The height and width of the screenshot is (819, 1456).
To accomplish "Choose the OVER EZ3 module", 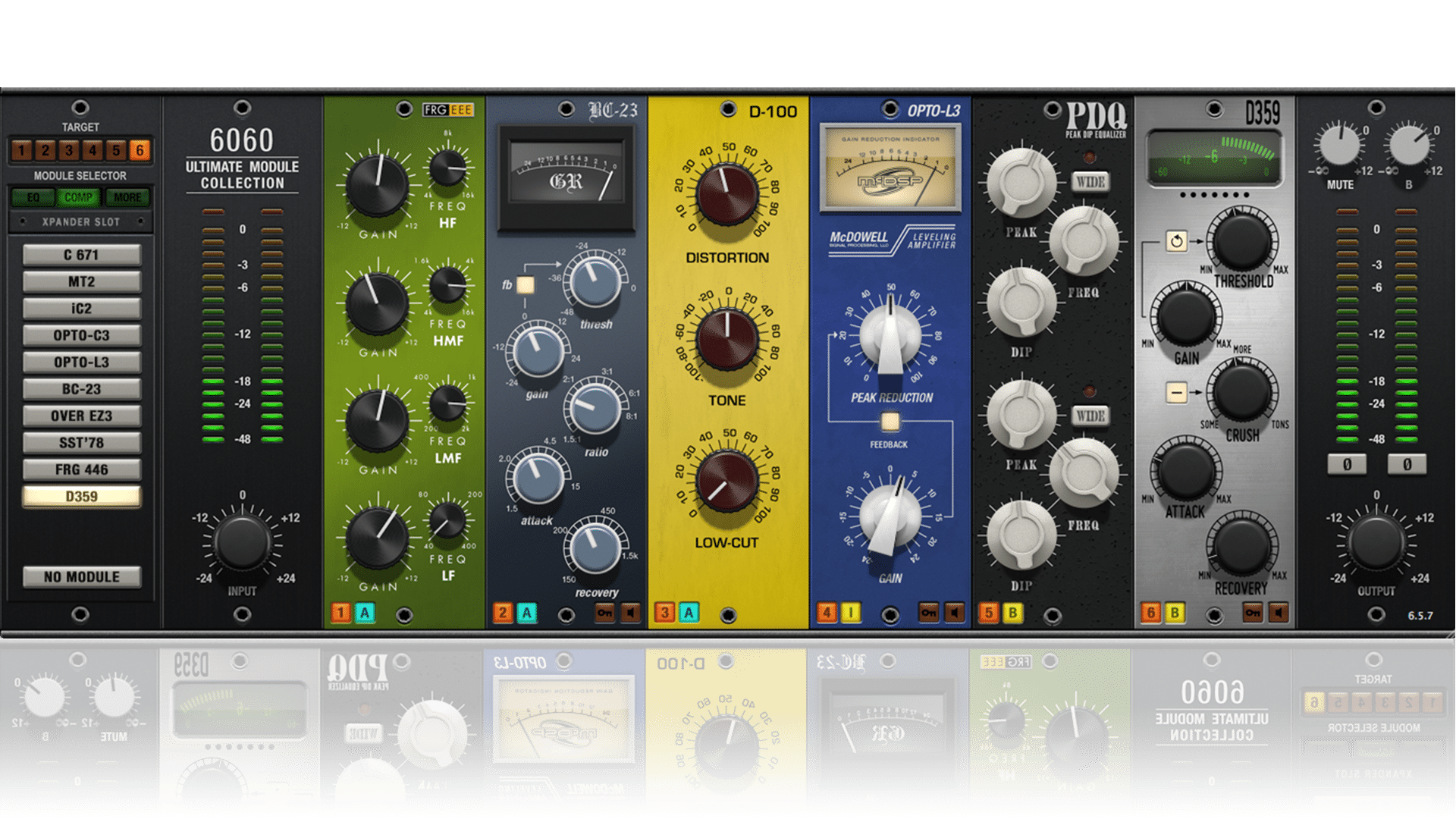I will click(81, 416).
